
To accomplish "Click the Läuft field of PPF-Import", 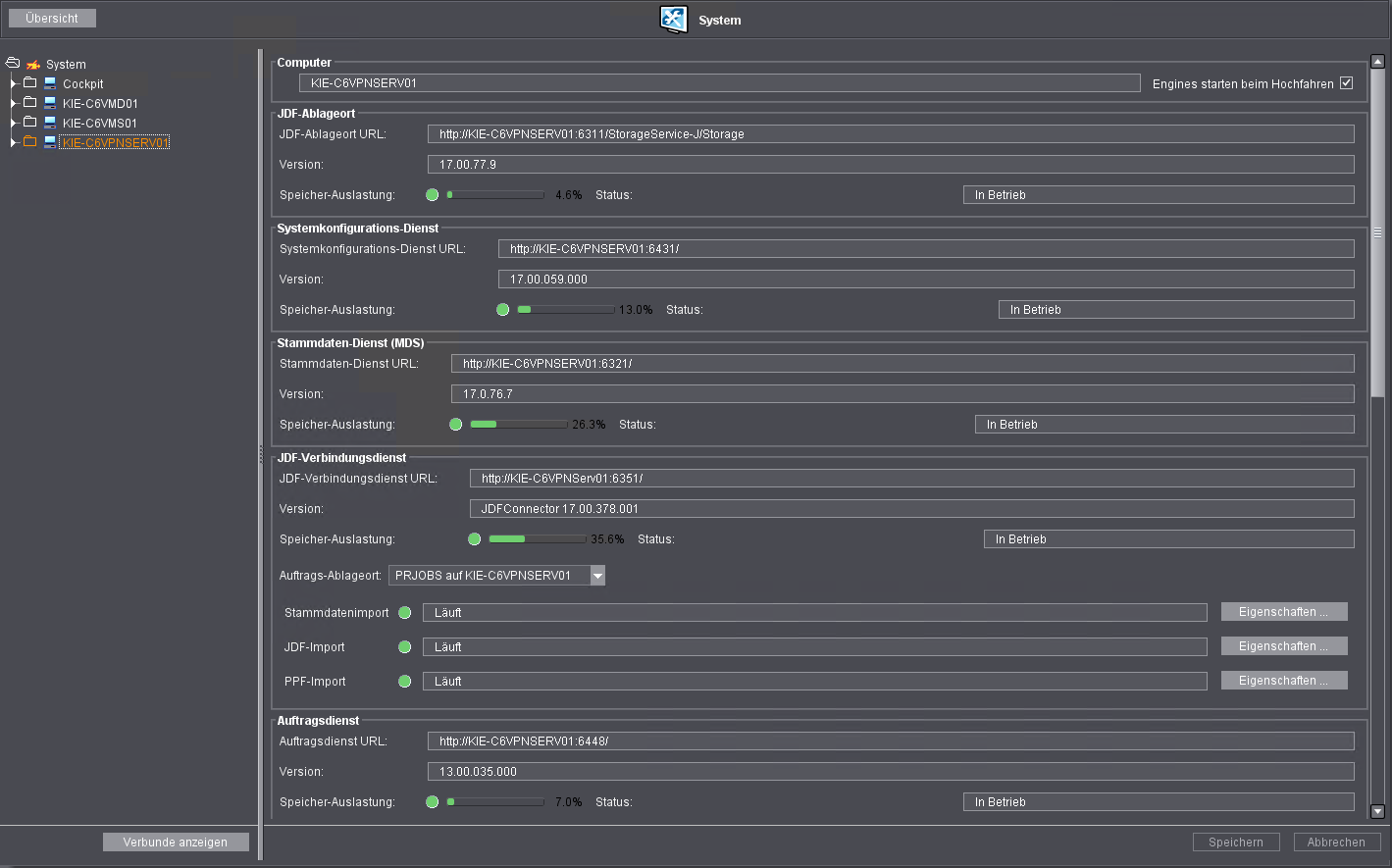I will point(815,682).
